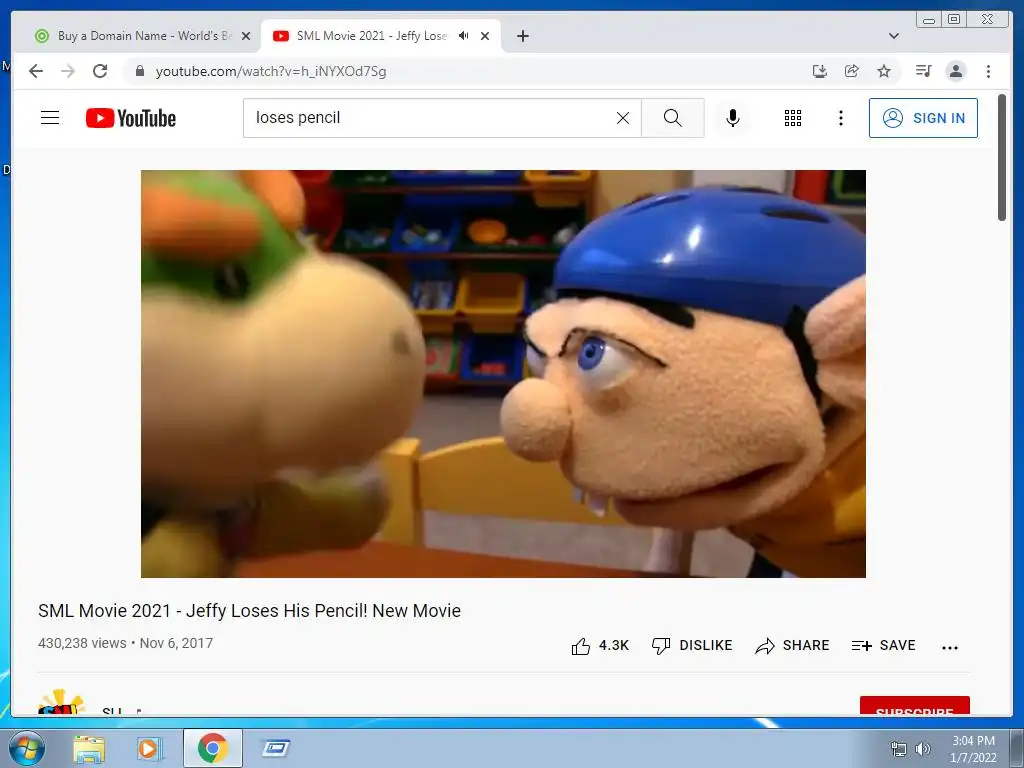
Task: Click the video title text
Action: click(249, 611)
